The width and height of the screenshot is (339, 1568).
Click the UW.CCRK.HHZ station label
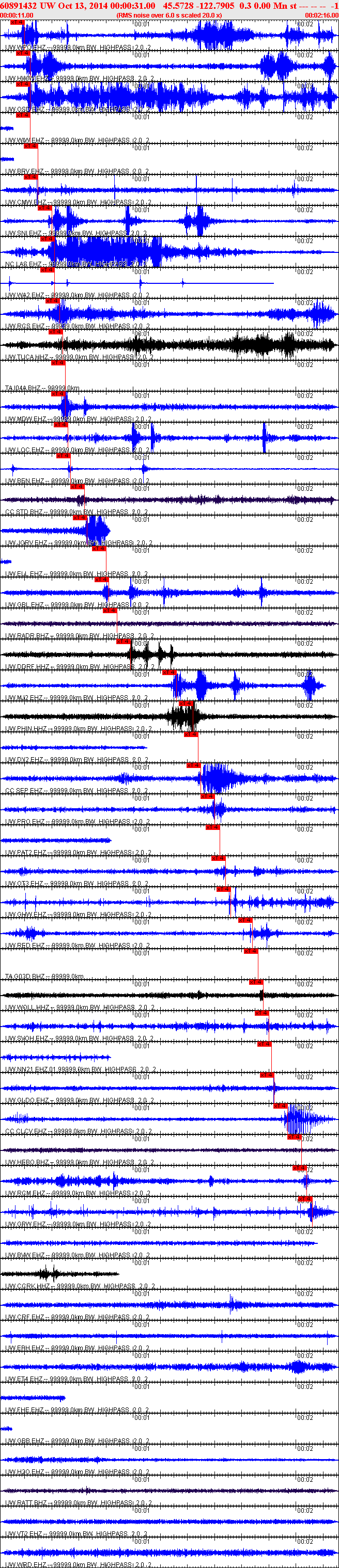pyautogui.click(x=28, y=1286)
